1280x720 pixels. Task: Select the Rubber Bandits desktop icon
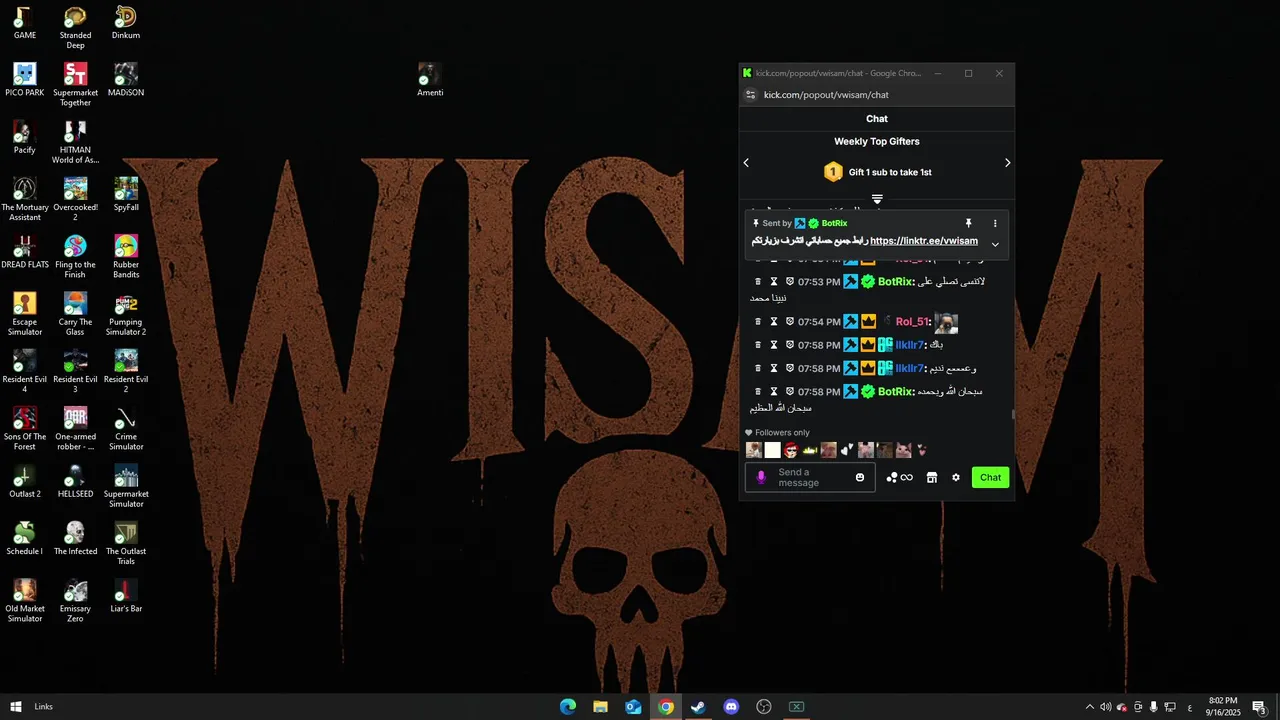click(x=126, y=257)
